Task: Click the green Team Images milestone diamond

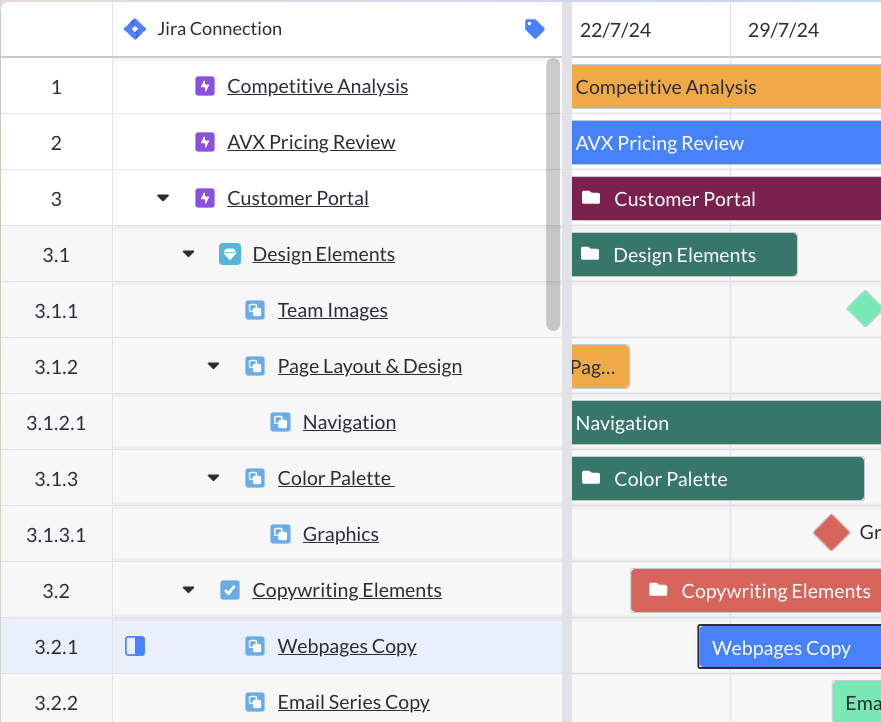Action: 864,308
